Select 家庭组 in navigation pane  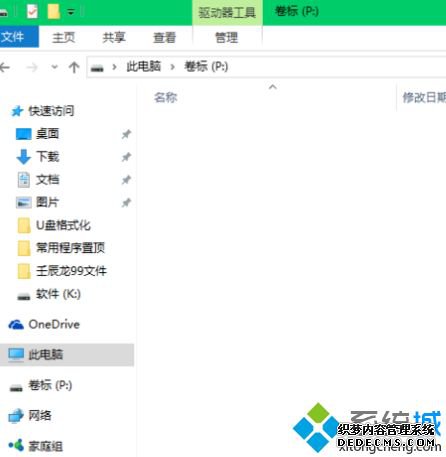click(x=46, y=446)
